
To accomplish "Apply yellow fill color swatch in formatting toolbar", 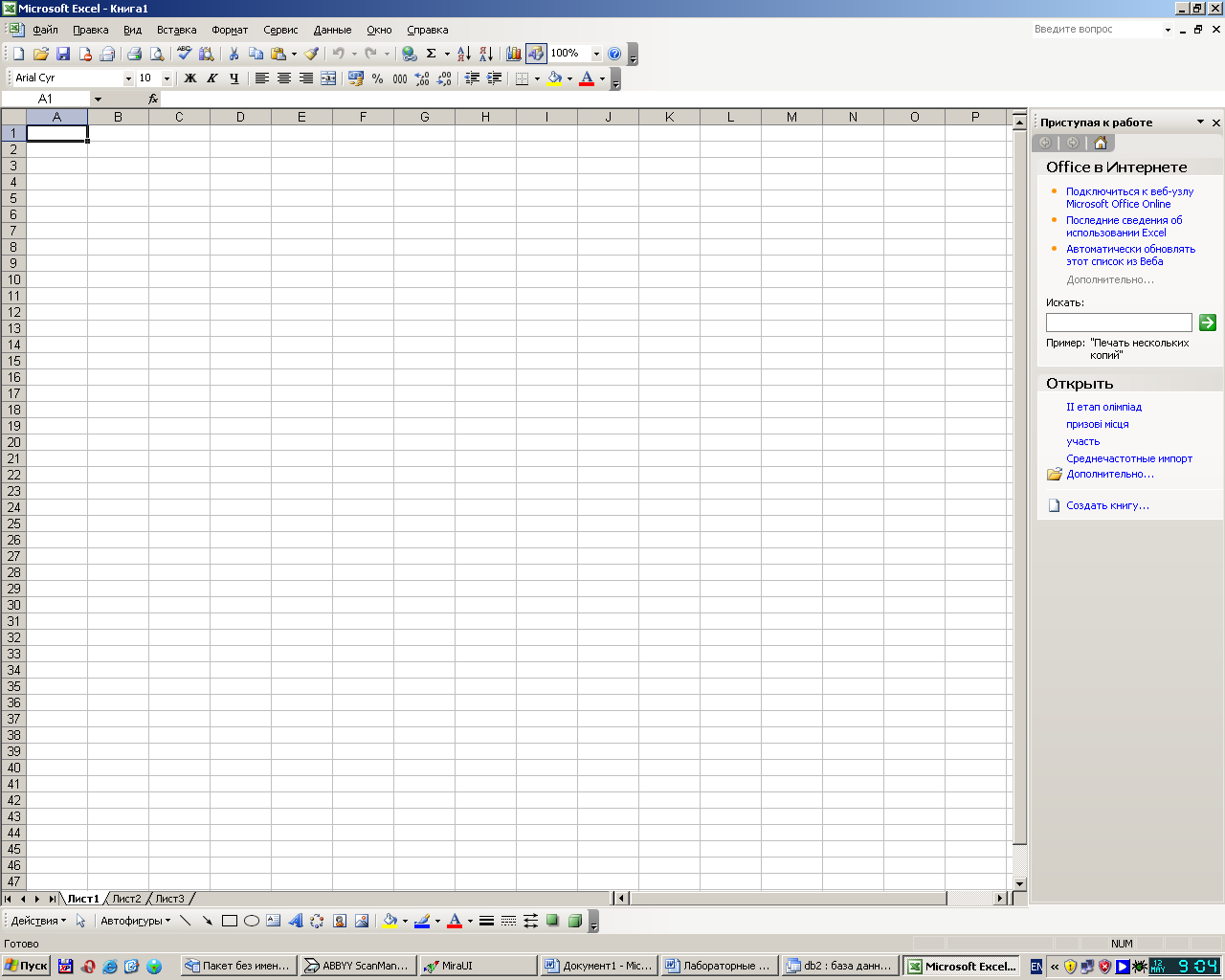I will pos(554,78).
